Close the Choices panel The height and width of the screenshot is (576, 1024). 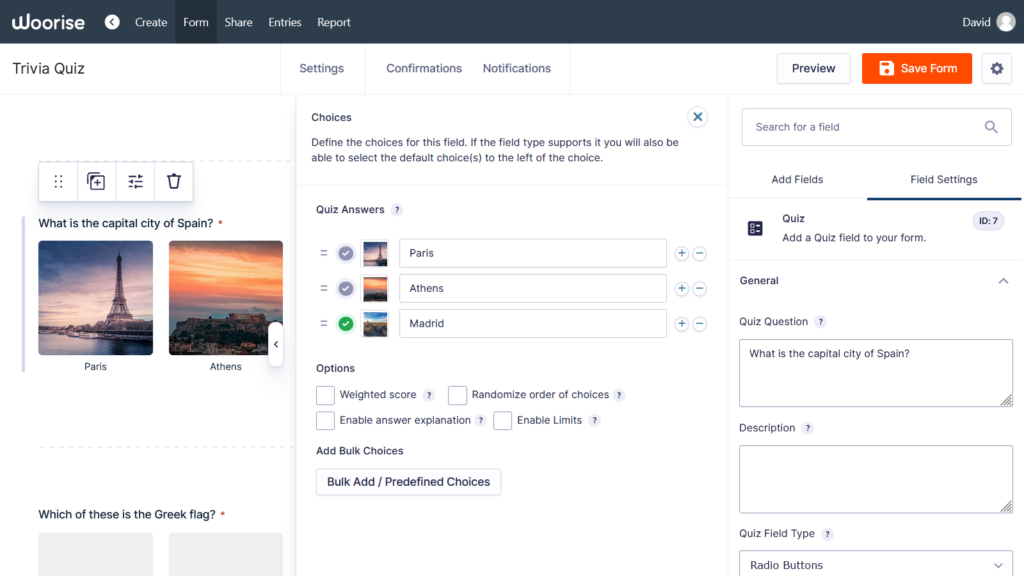[x=698, y=117]
